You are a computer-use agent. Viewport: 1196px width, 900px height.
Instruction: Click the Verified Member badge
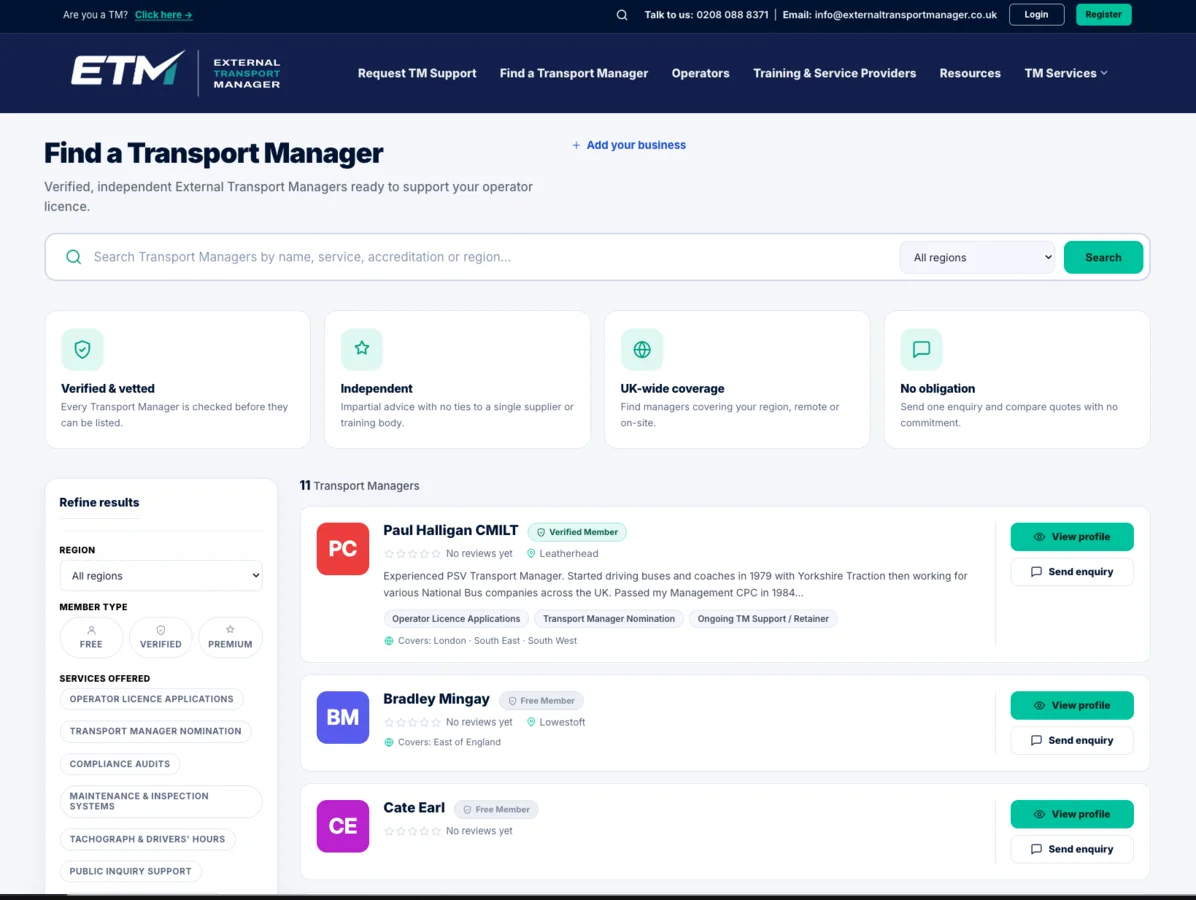[577, 532]
